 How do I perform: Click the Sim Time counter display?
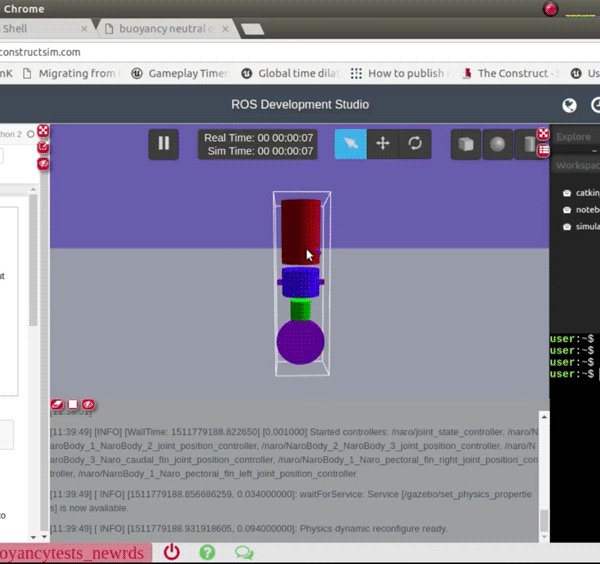260,151
